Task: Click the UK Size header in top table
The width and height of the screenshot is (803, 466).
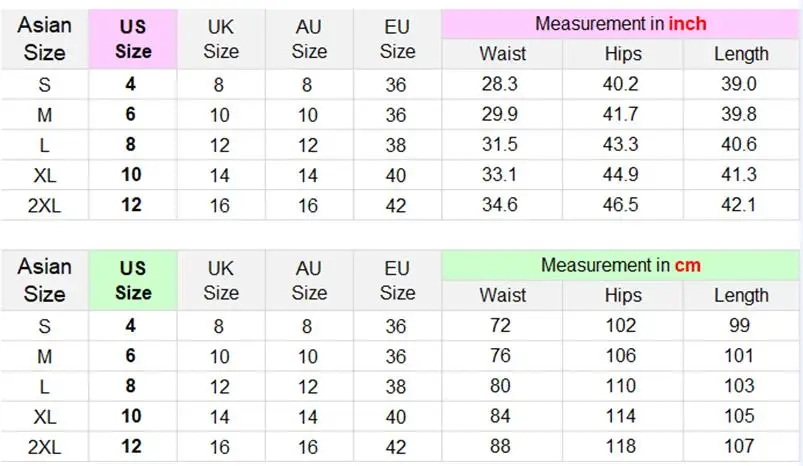Action: [221, 39]
